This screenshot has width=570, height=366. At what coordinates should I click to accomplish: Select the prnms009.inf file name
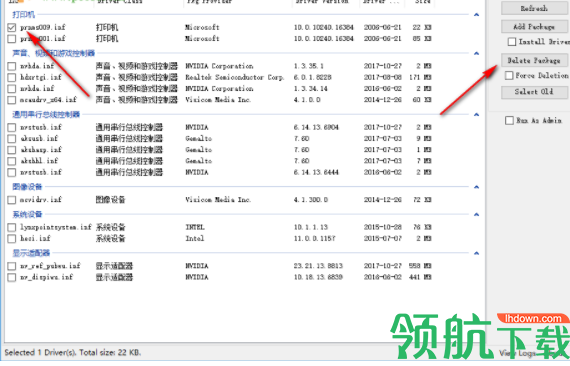tap(43, 27)
